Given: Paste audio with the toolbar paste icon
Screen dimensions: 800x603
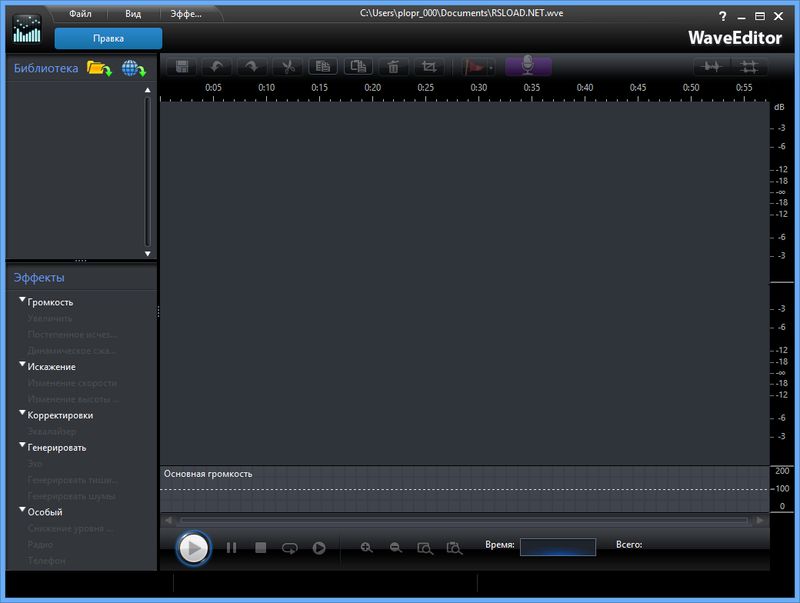Looking at the screenshot, I should [358, 66].
